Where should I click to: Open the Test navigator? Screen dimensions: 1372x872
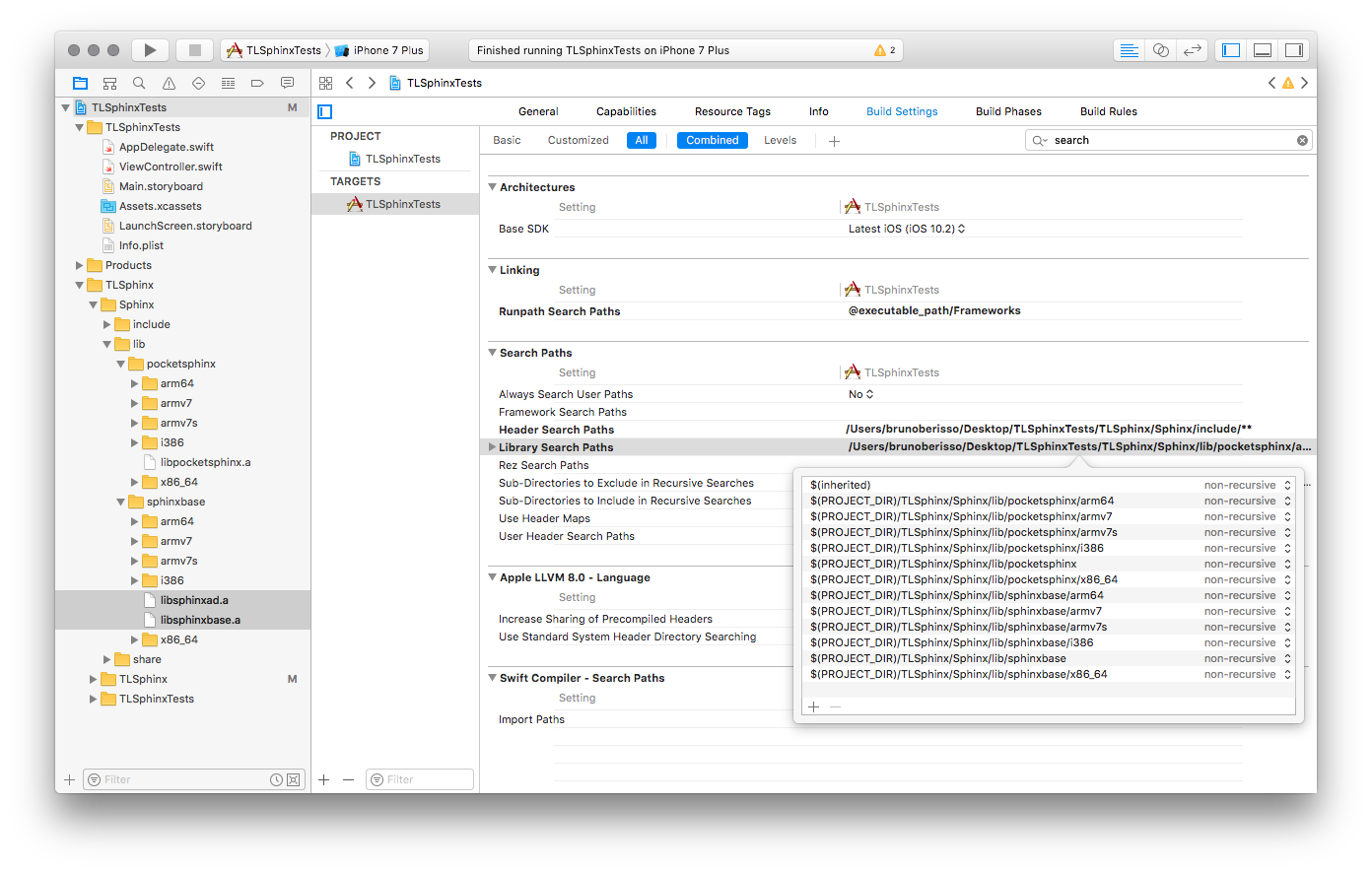tap(198, 83)
